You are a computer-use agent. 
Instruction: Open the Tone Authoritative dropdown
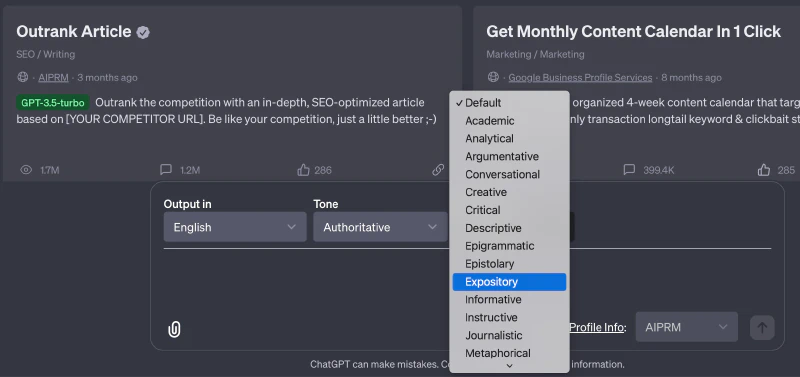click(380, 227)
